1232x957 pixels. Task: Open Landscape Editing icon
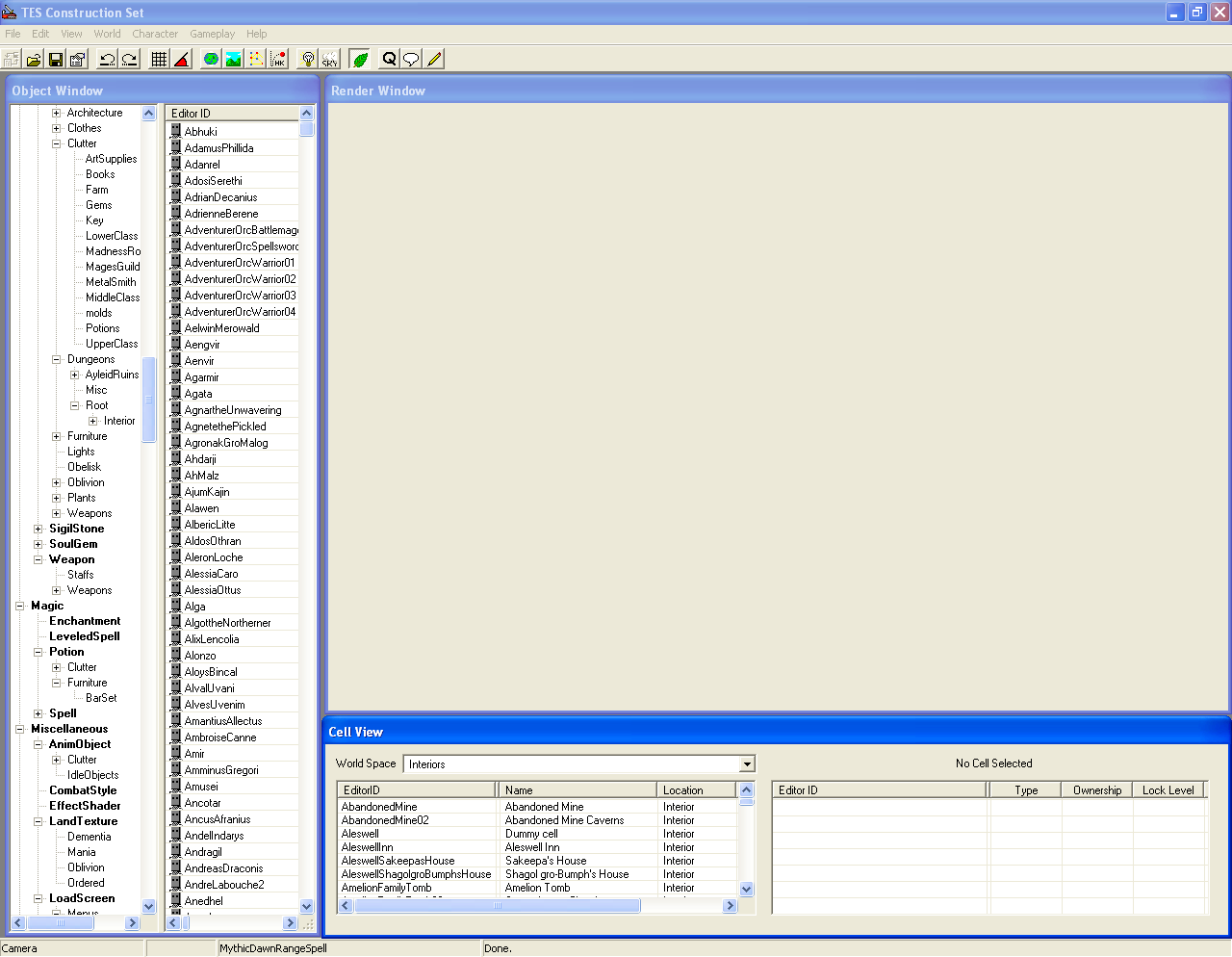[x=233, y=59]
